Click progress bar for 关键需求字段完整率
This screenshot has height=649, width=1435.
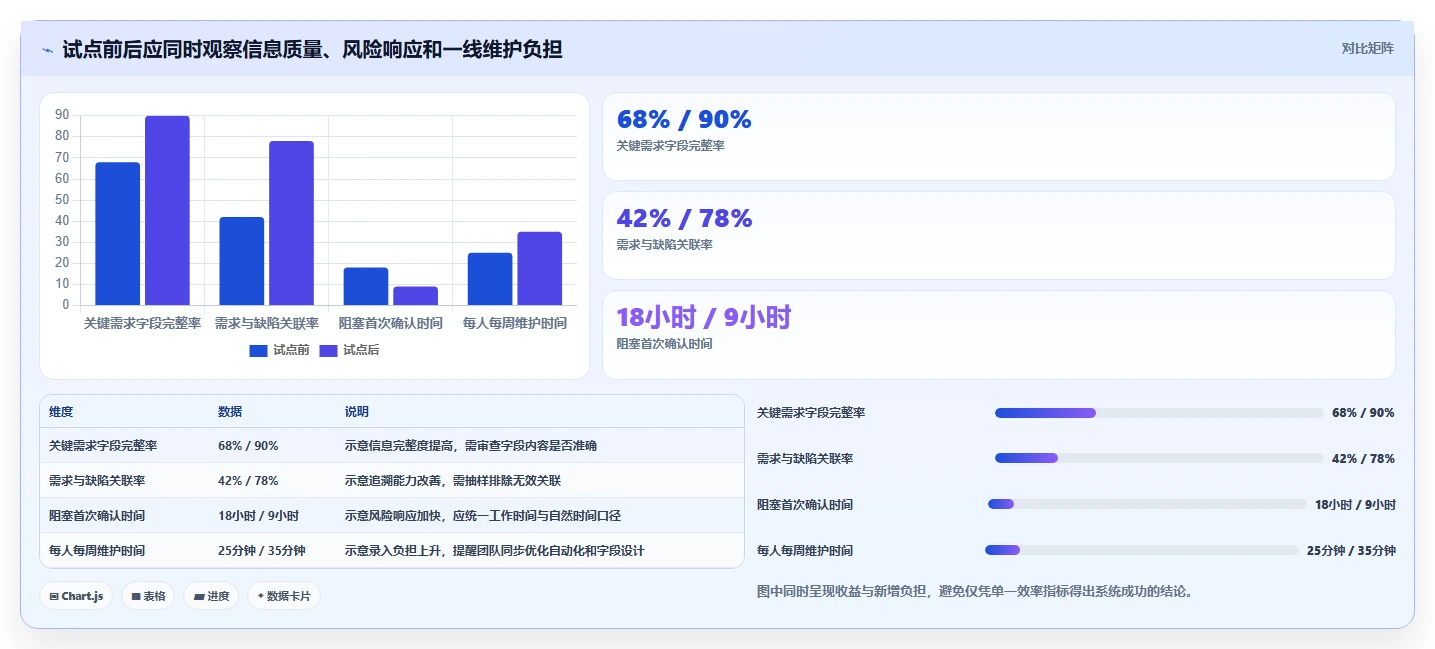[x=1159, y=413]
